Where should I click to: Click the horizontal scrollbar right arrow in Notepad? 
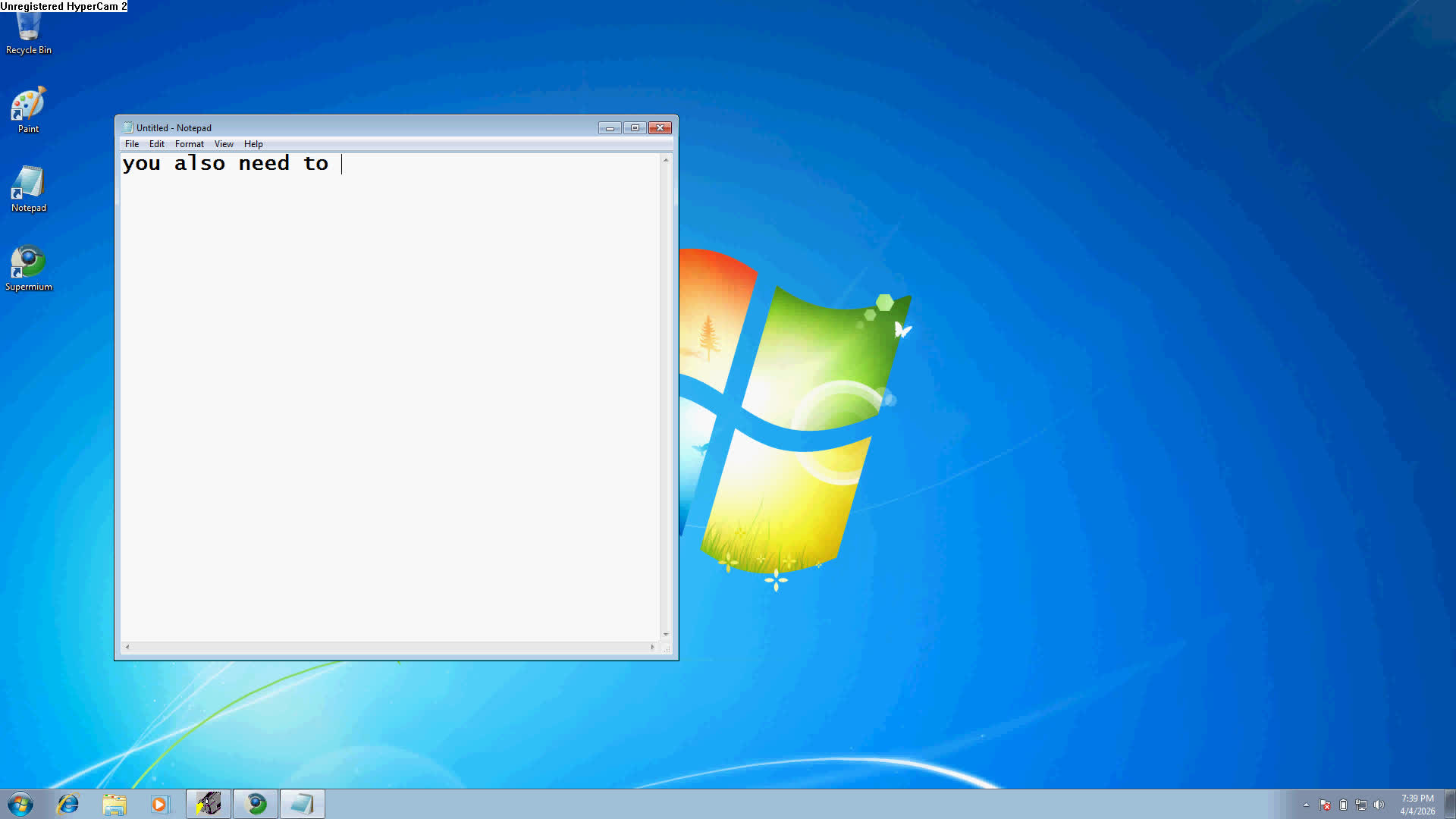[x=652, y=647]
